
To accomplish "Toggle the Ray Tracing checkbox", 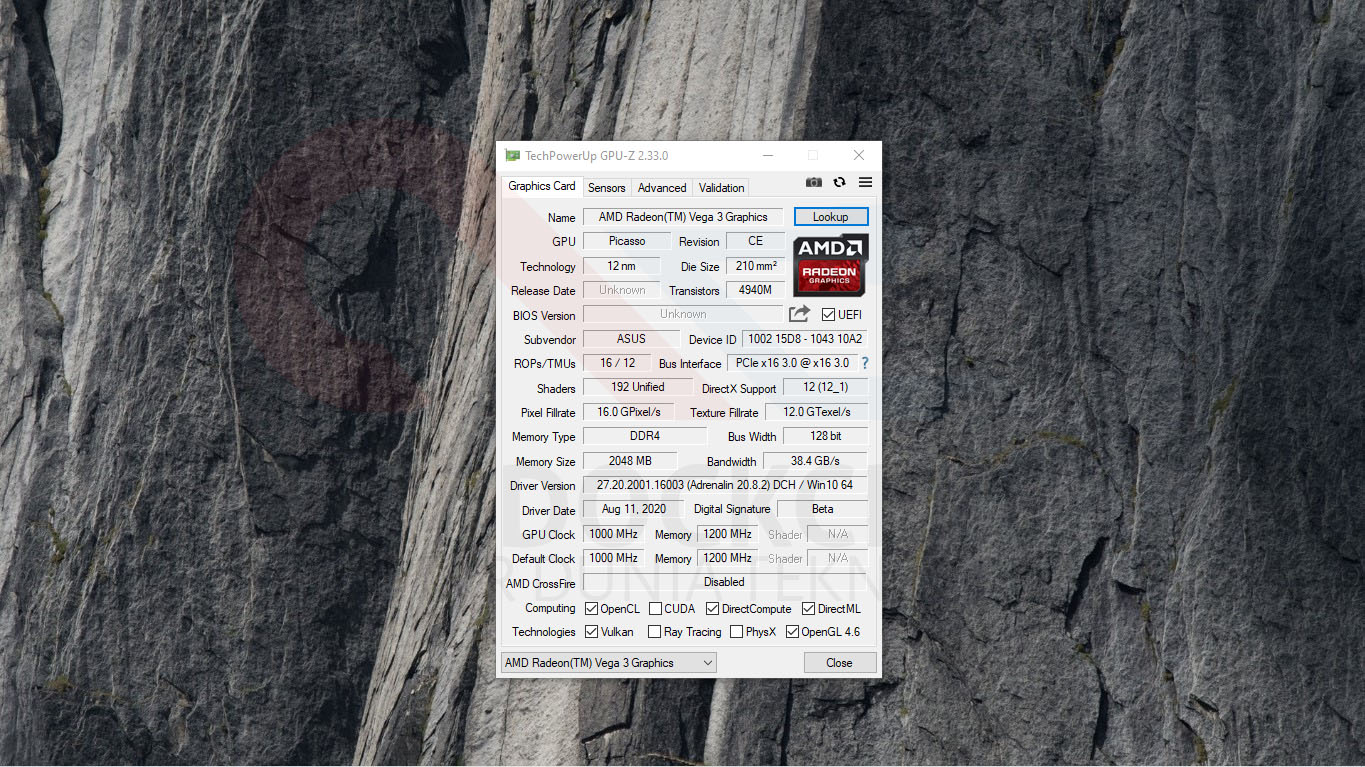I will tap(654, 632).
